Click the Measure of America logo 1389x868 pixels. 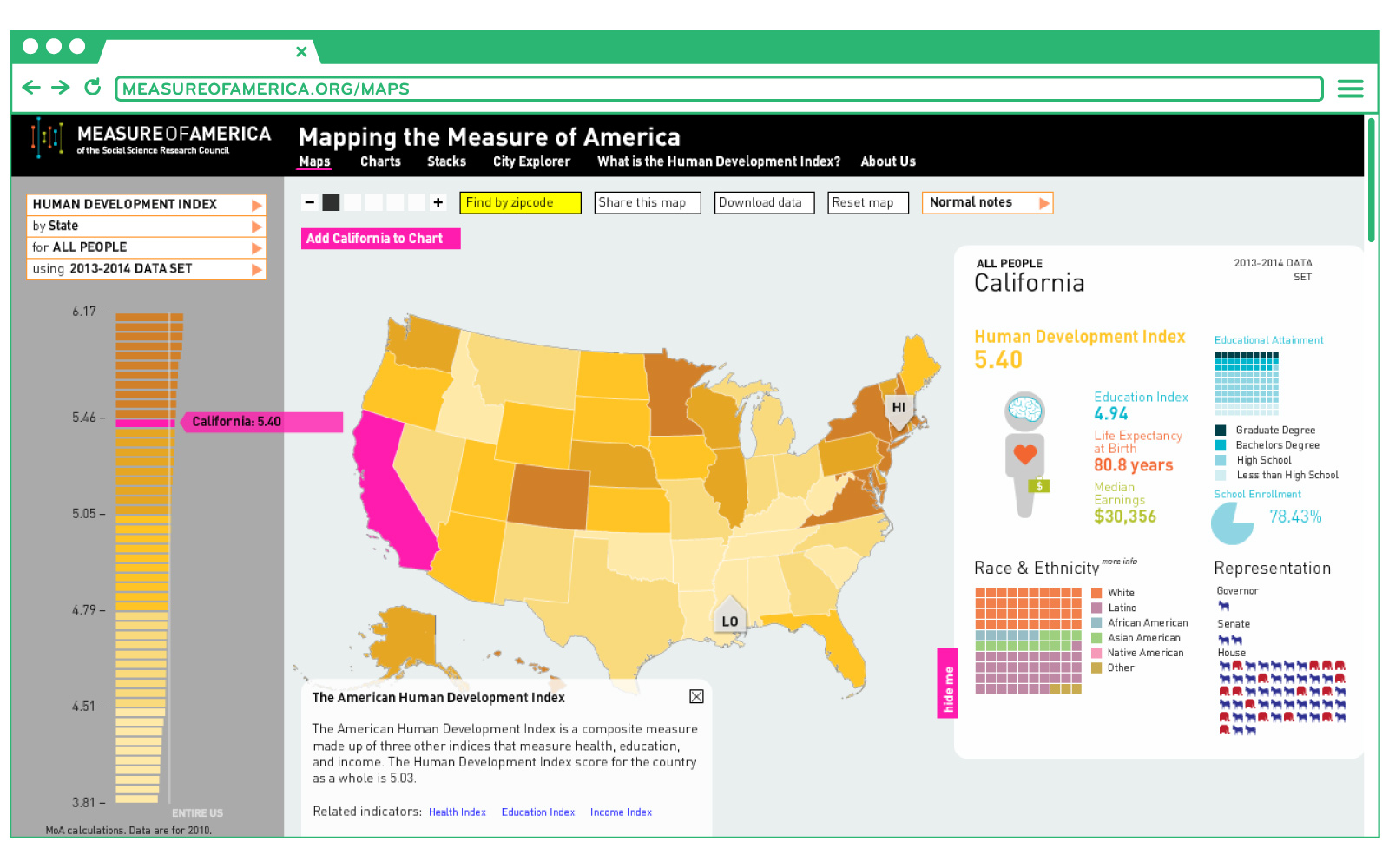pos(152,139)
